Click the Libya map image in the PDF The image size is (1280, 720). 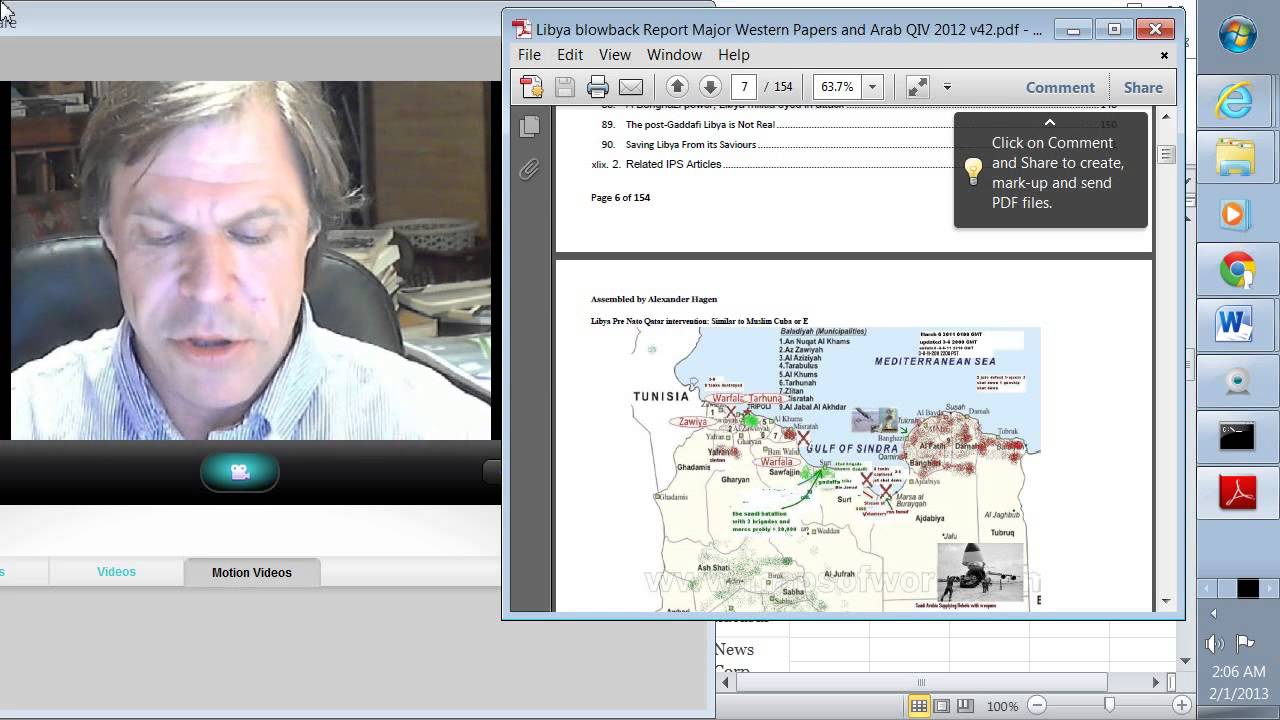836,469
